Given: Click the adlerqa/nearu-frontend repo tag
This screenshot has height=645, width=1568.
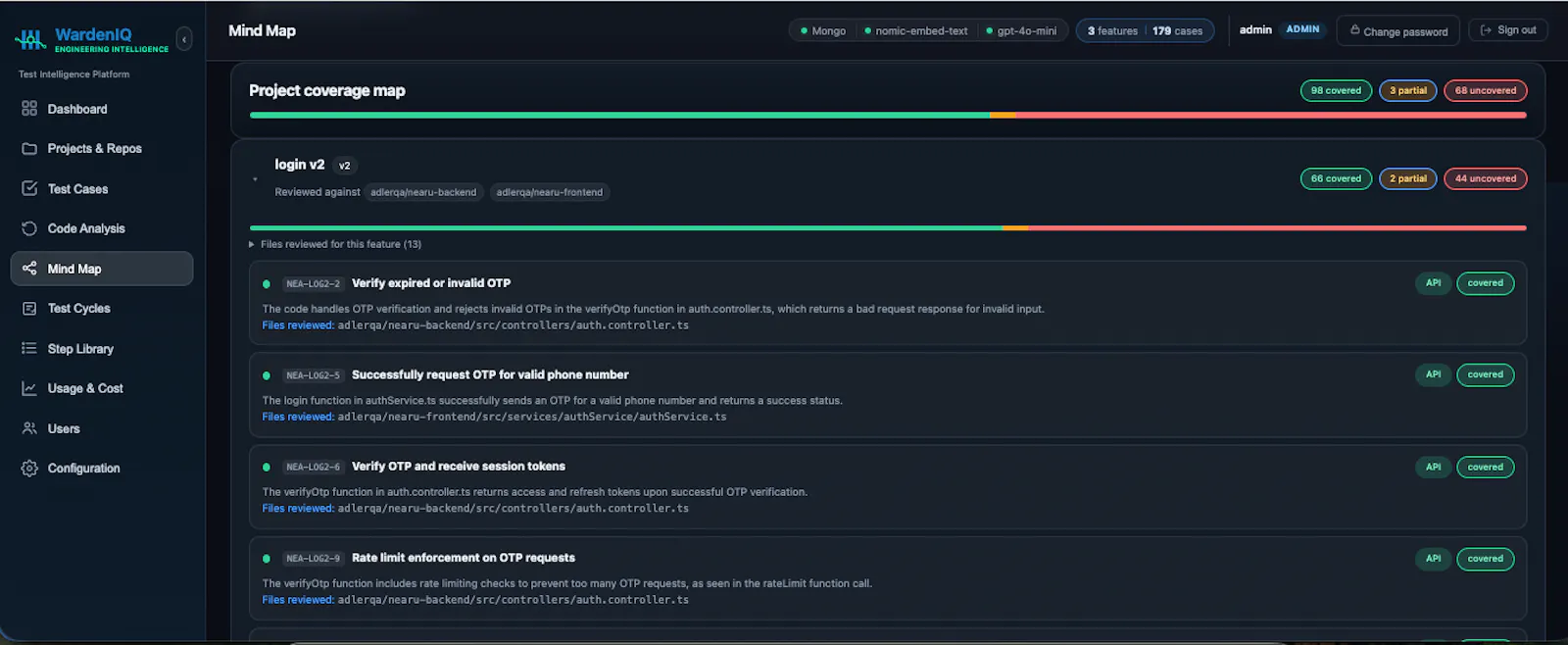Looking at the screenshot, I should click(550, 192).
